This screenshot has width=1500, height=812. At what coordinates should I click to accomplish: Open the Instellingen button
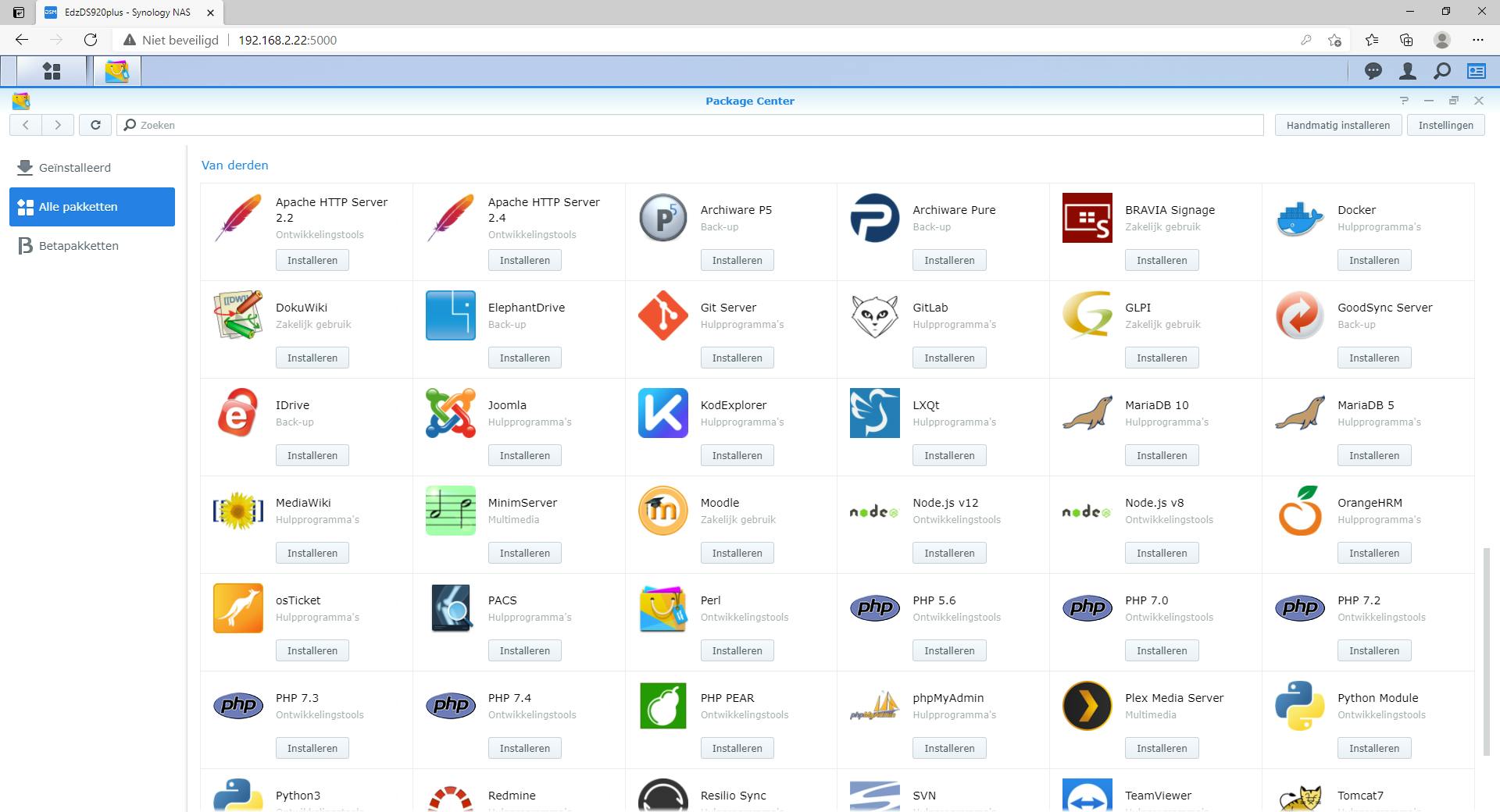click(x=1446, y=125)
